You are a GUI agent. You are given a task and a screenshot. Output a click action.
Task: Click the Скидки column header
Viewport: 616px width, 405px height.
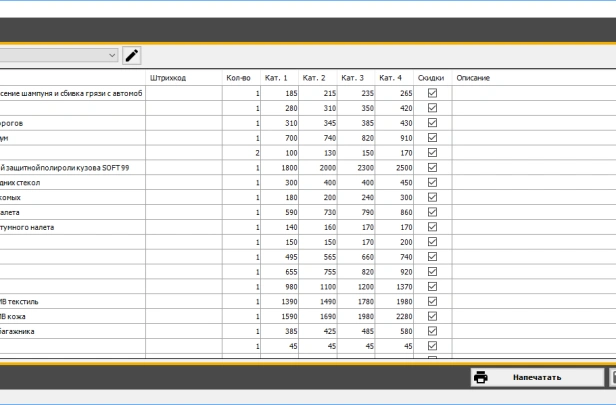[431, 78]
